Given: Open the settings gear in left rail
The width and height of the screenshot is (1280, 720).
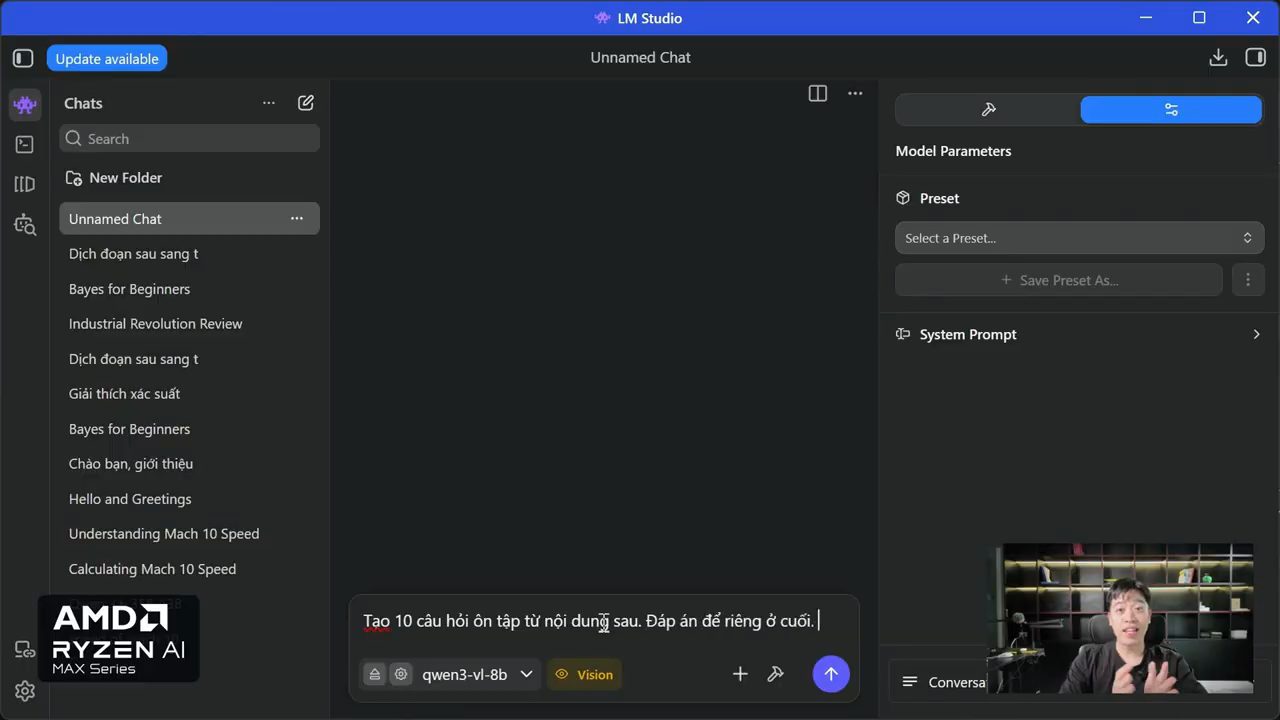Looking at the screenshot, I should (25, 691).
